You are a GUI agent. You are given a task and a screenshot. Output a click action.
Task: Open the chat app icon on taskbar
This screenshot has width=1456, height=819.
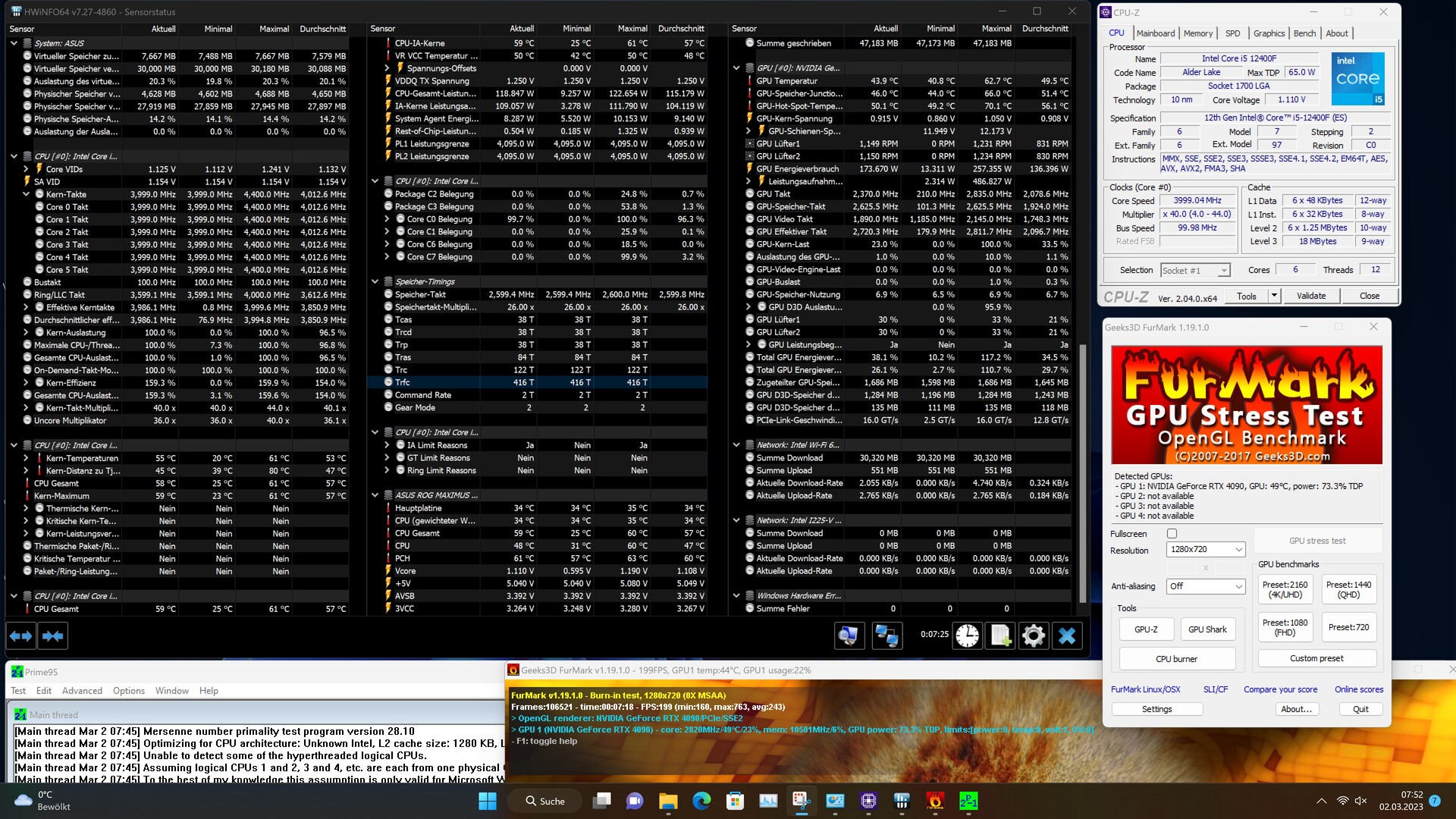635,801
